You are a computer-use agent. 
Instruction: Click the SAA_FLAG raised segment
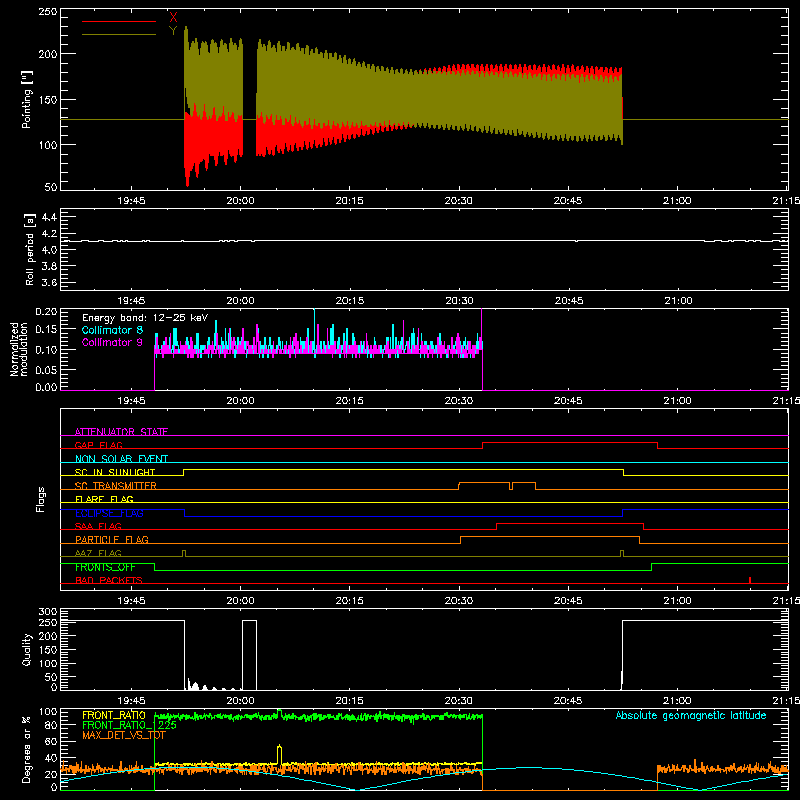point(570,524)
